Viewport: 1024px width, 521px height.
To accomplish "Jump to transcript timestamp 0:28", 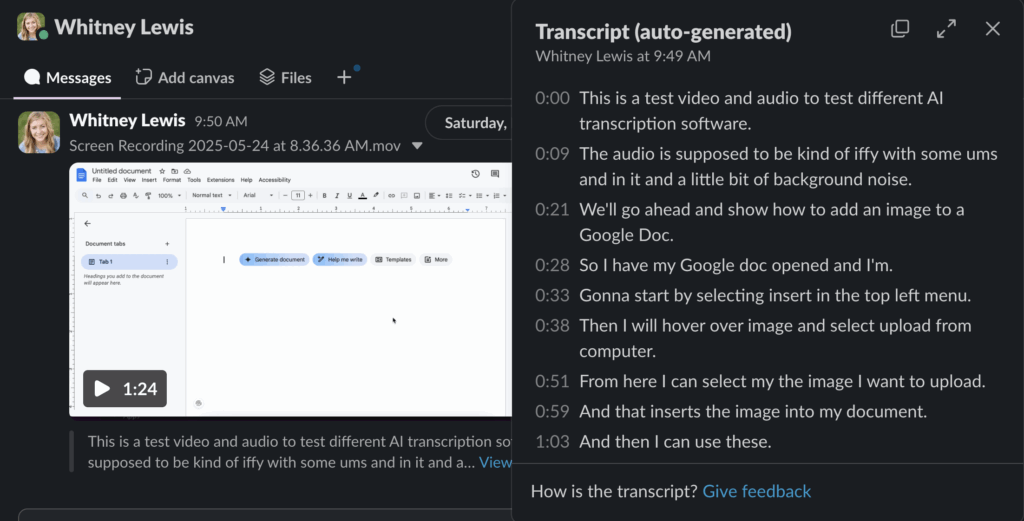I will coord(552,265).
